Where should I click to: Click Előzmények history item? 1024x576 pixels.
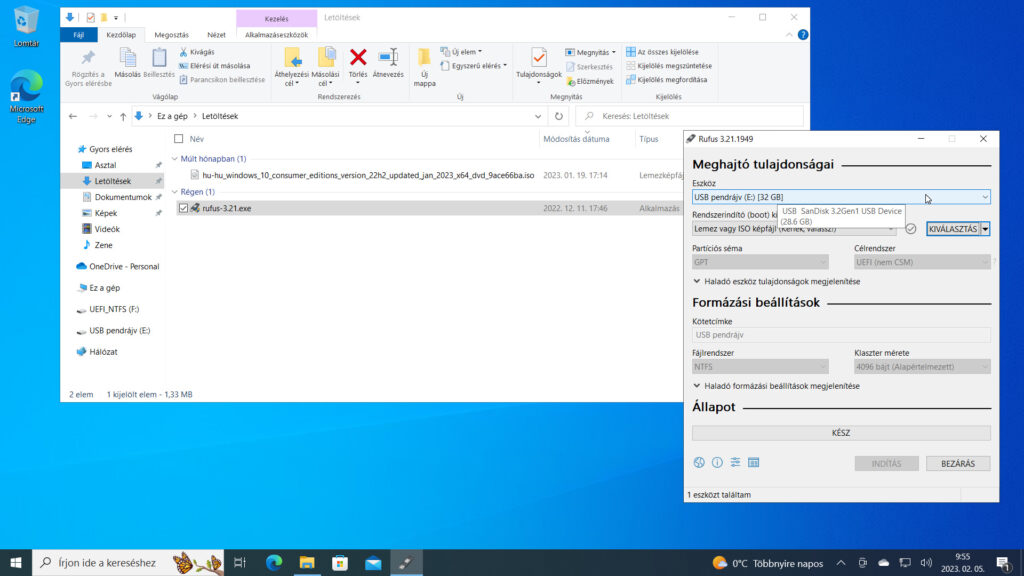pos(590,81)
